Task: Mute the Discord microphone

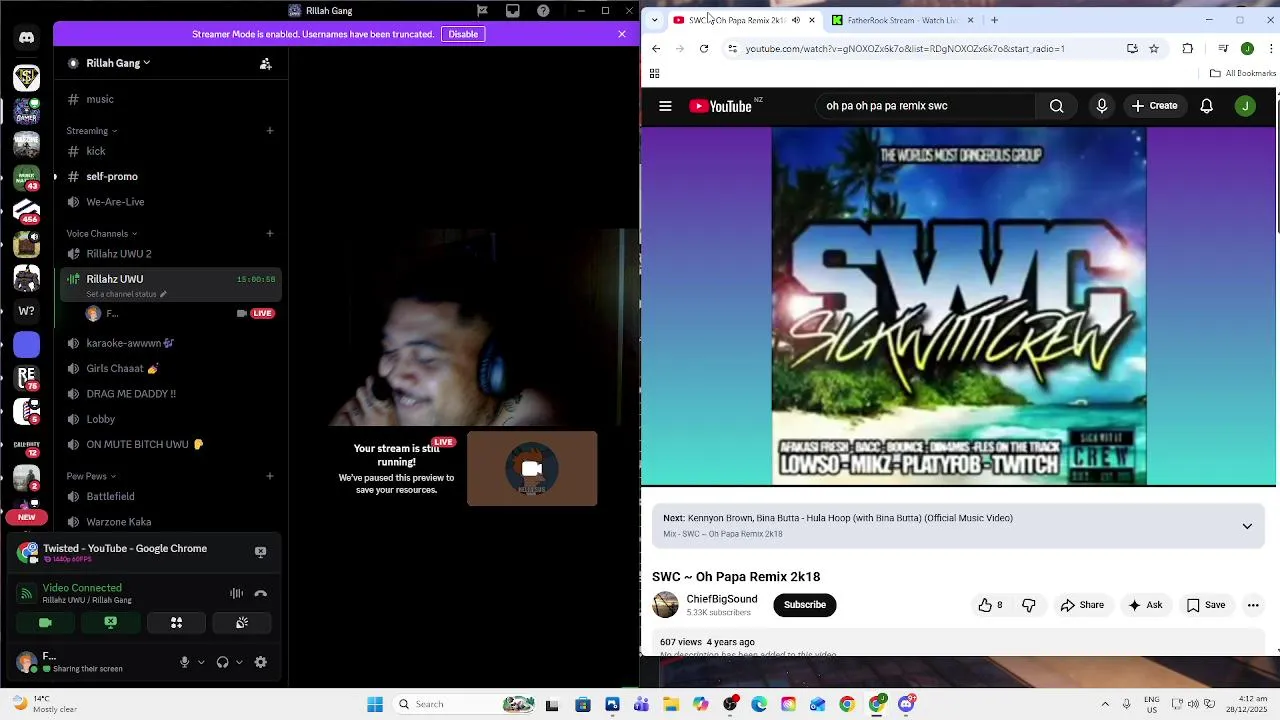Action: point(184,662)
